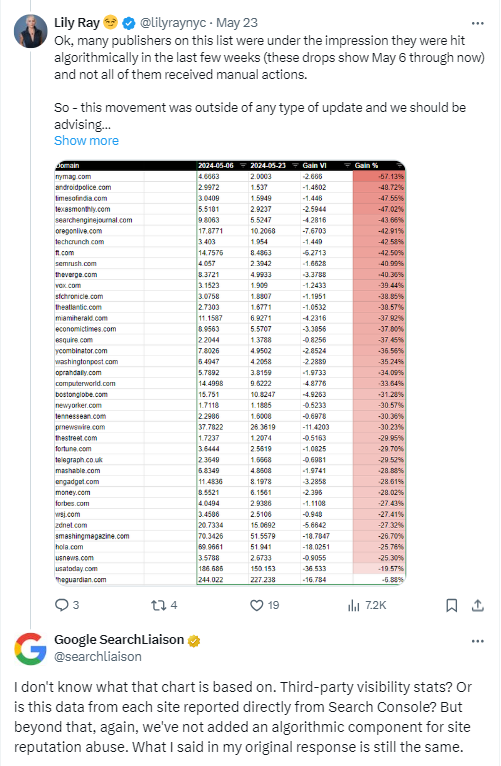Expand the tweet with Show more

[x=86, y=141]
